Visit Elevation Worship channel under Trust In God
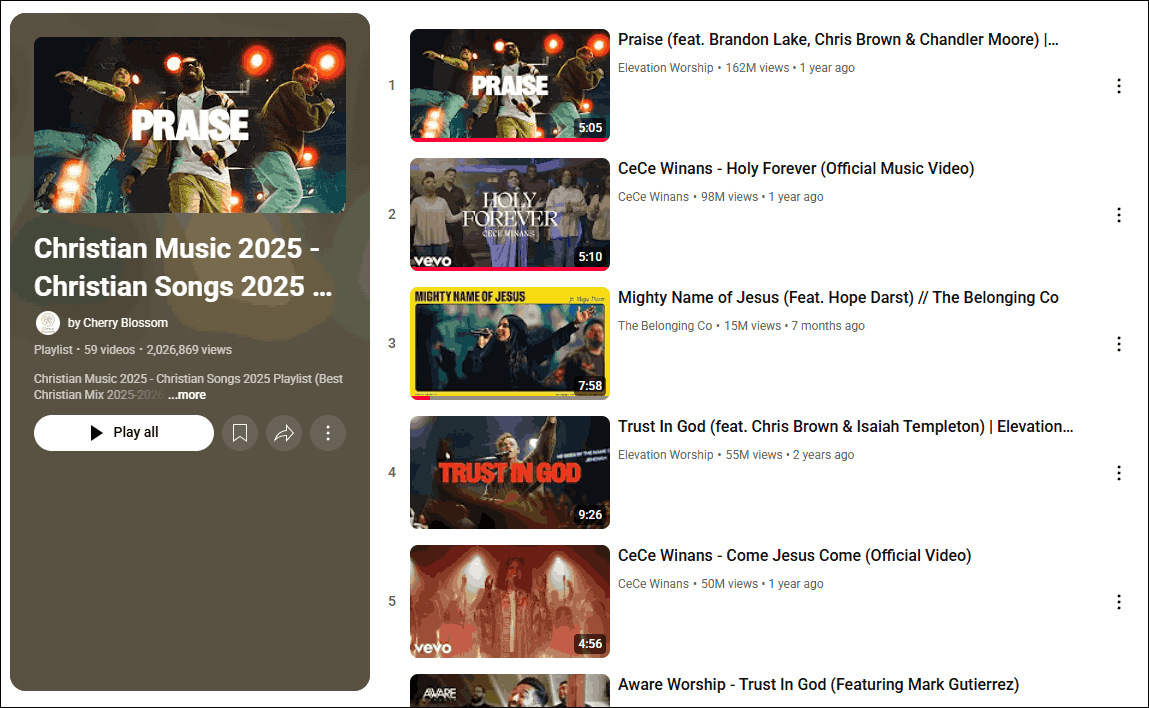The width and height of the screenshot is (1149, 708). [x=665, y=455]
